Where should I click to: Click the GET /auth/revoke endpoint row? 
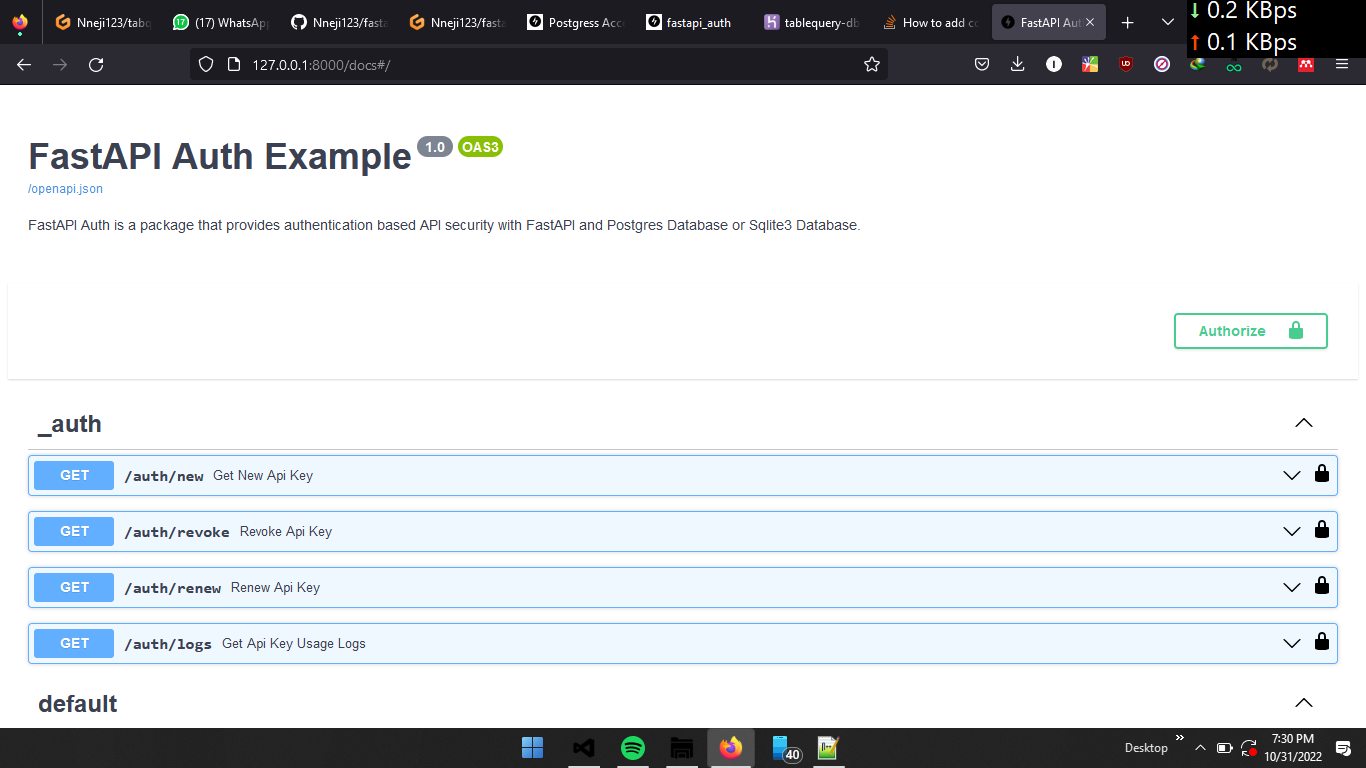[683, 531]
